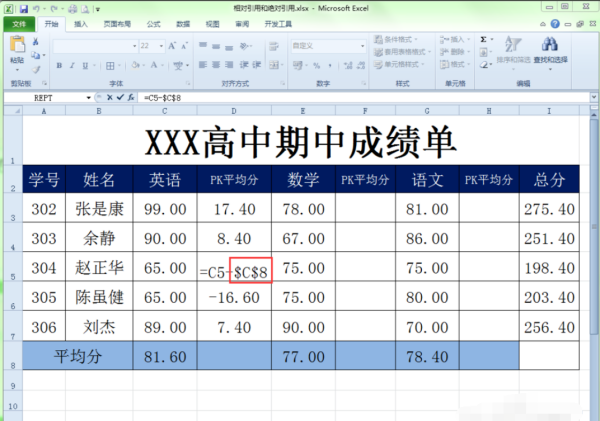Image resolution: width=600 pixels, height=421 pixels.
Task: Open number format dropdown 自定义
Action: 362,46
